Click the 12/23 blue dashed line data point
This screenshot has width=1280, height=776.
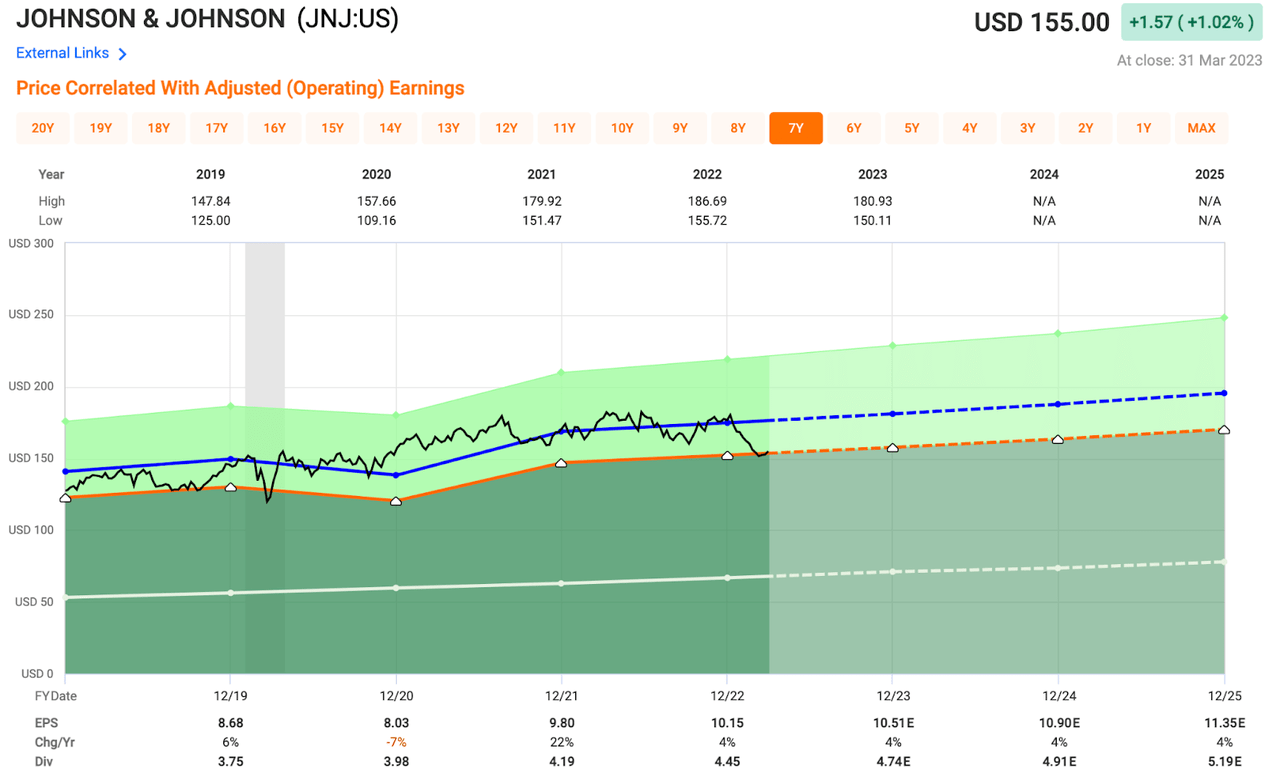point(893,413)
